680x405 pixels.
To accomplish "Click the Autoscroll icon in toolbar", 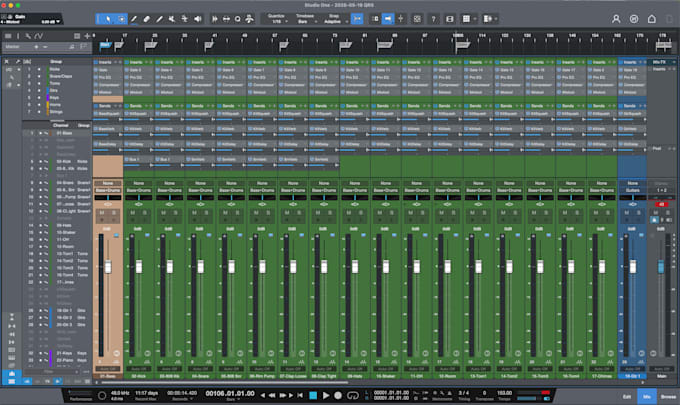I will tap(388, 19).
